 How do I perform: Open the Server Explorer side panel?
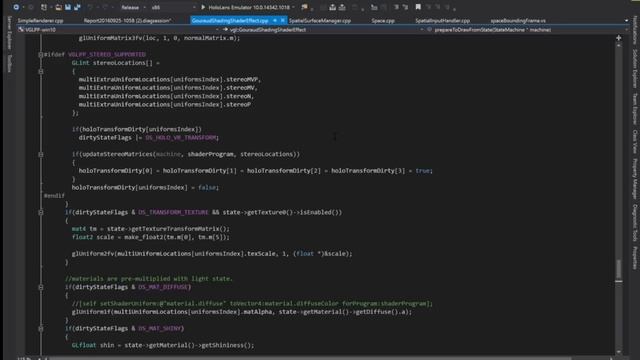click(x=9, y=33)
